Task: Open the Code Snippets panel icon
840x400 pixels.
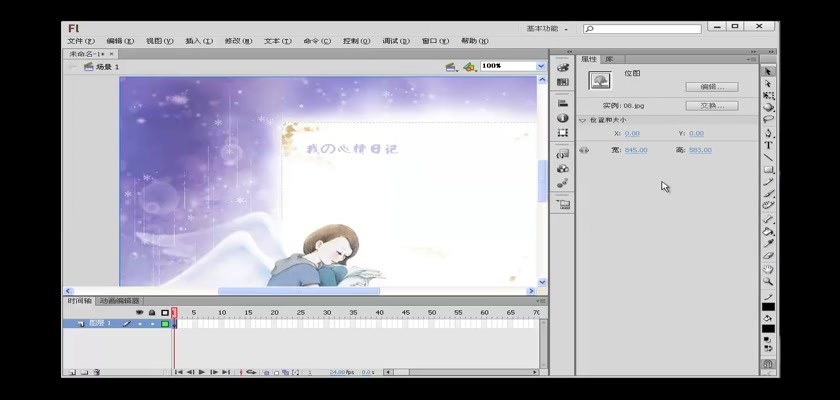Action: point(562,154)
